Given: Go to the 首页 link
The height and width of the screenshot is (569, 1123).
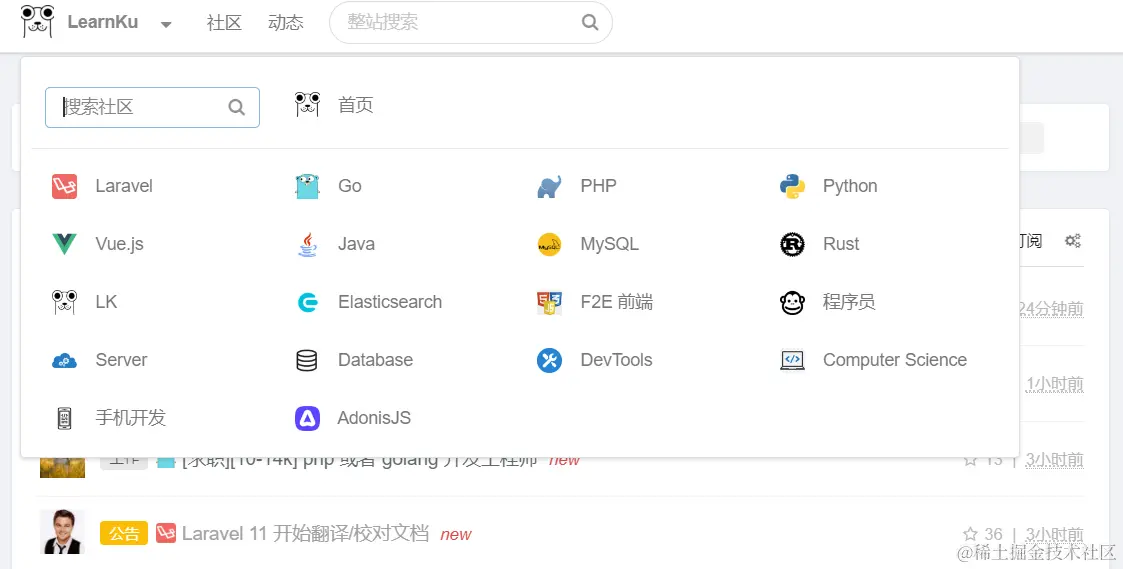Looking at the screenshot, I should 356,105.
